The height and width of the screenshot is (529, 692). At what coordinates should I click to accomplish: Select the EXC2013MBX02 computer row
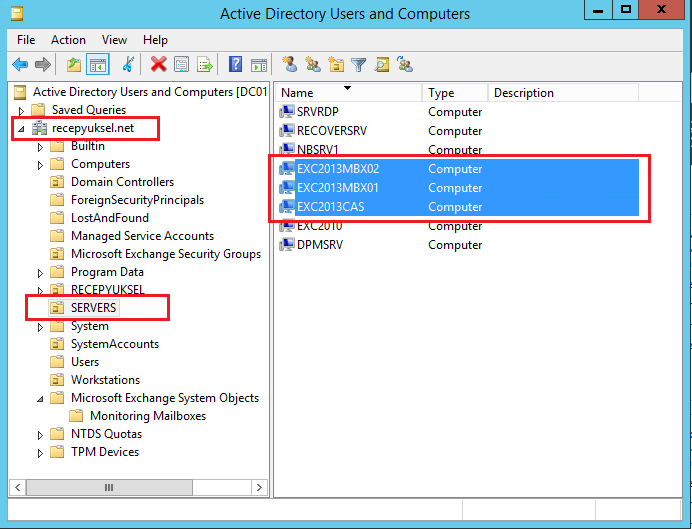(x=458, y=169)
